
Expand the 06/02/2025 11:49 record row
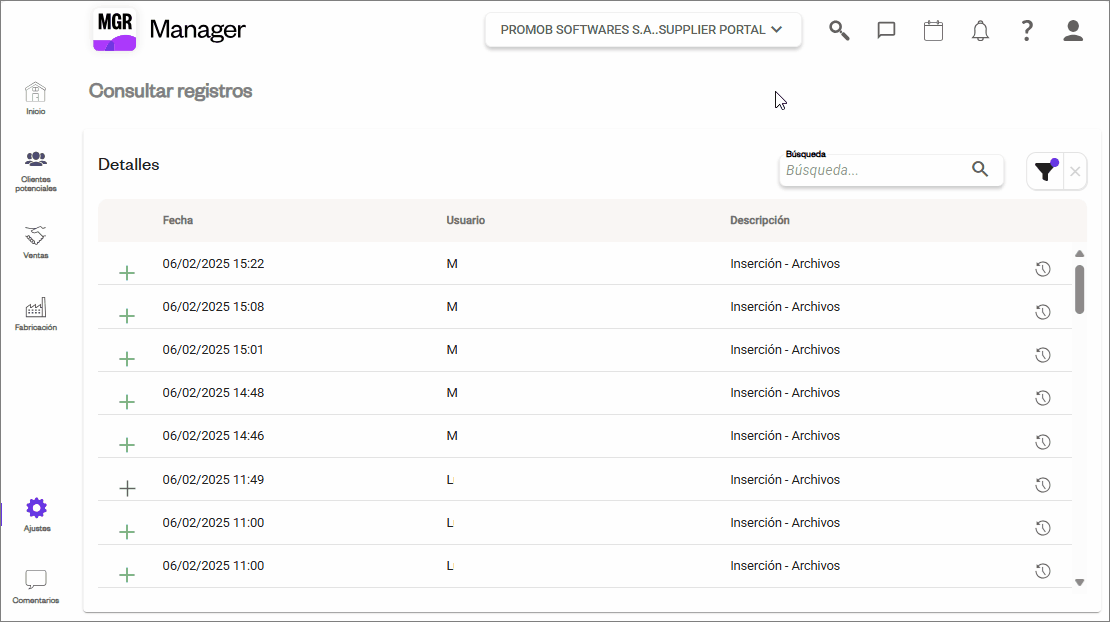127,488
